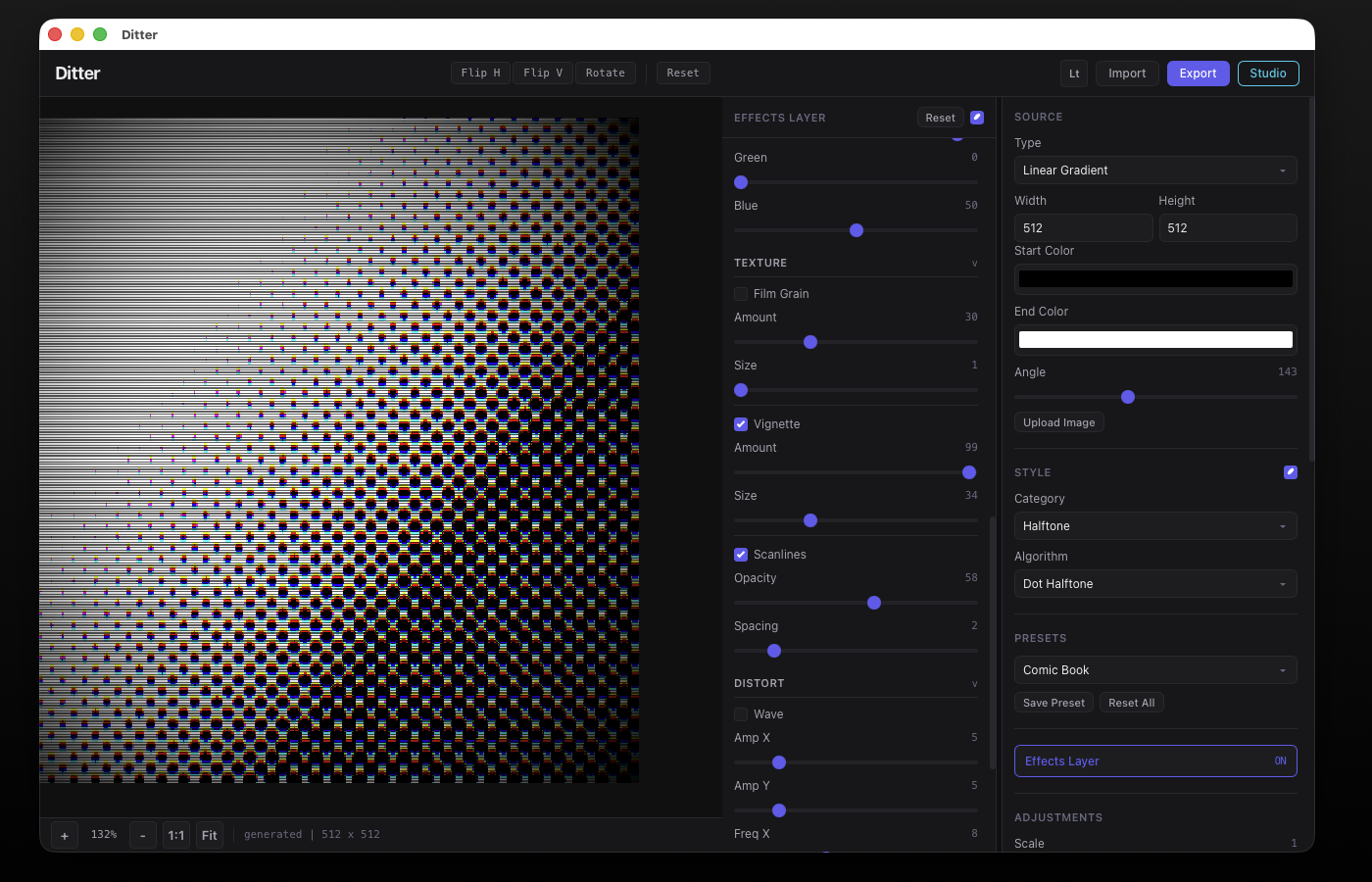Enable the Film Grain checkbox
The image size is (1372, 882).
741,294
